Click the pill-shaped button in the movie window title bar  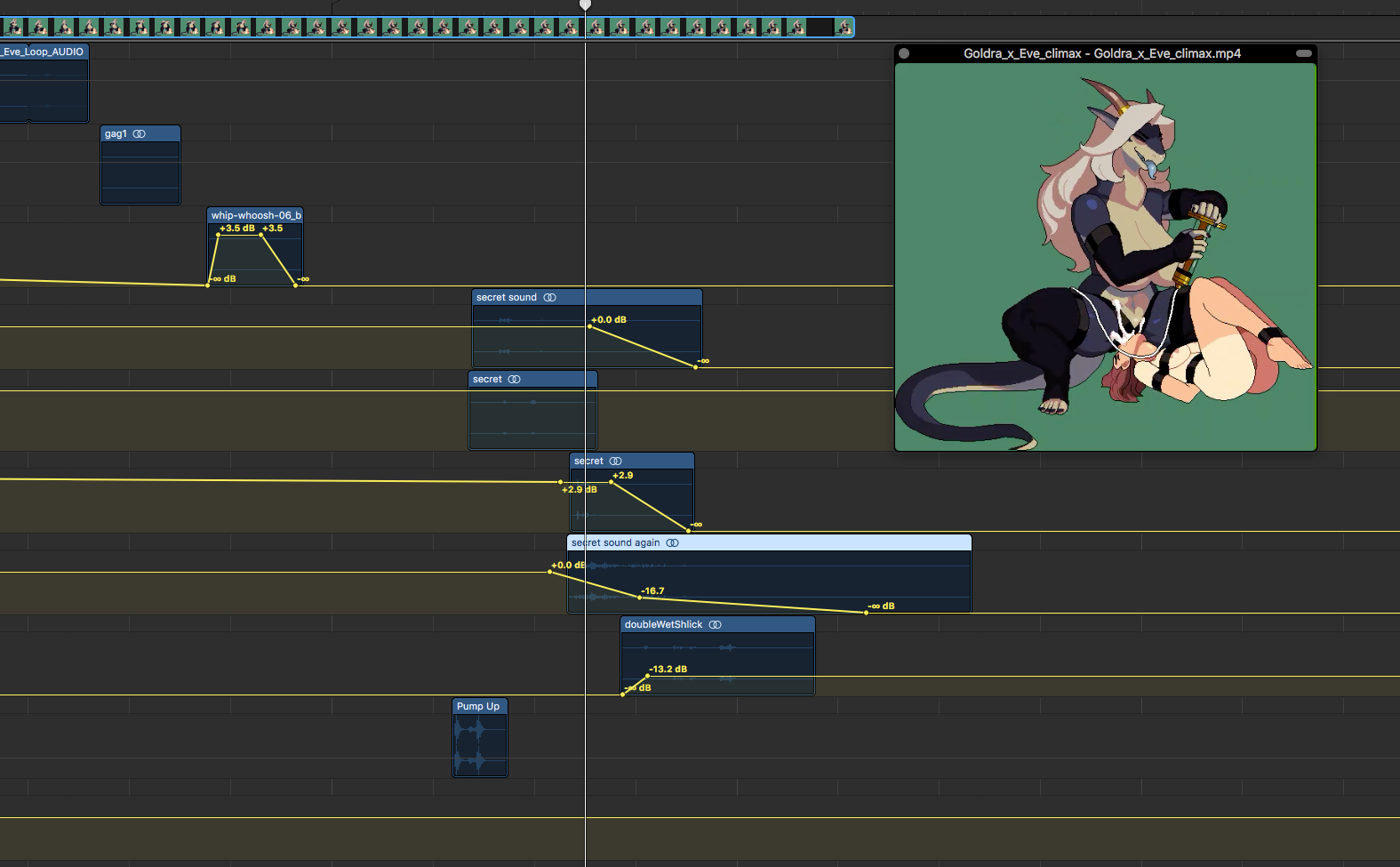(1304, 53)
